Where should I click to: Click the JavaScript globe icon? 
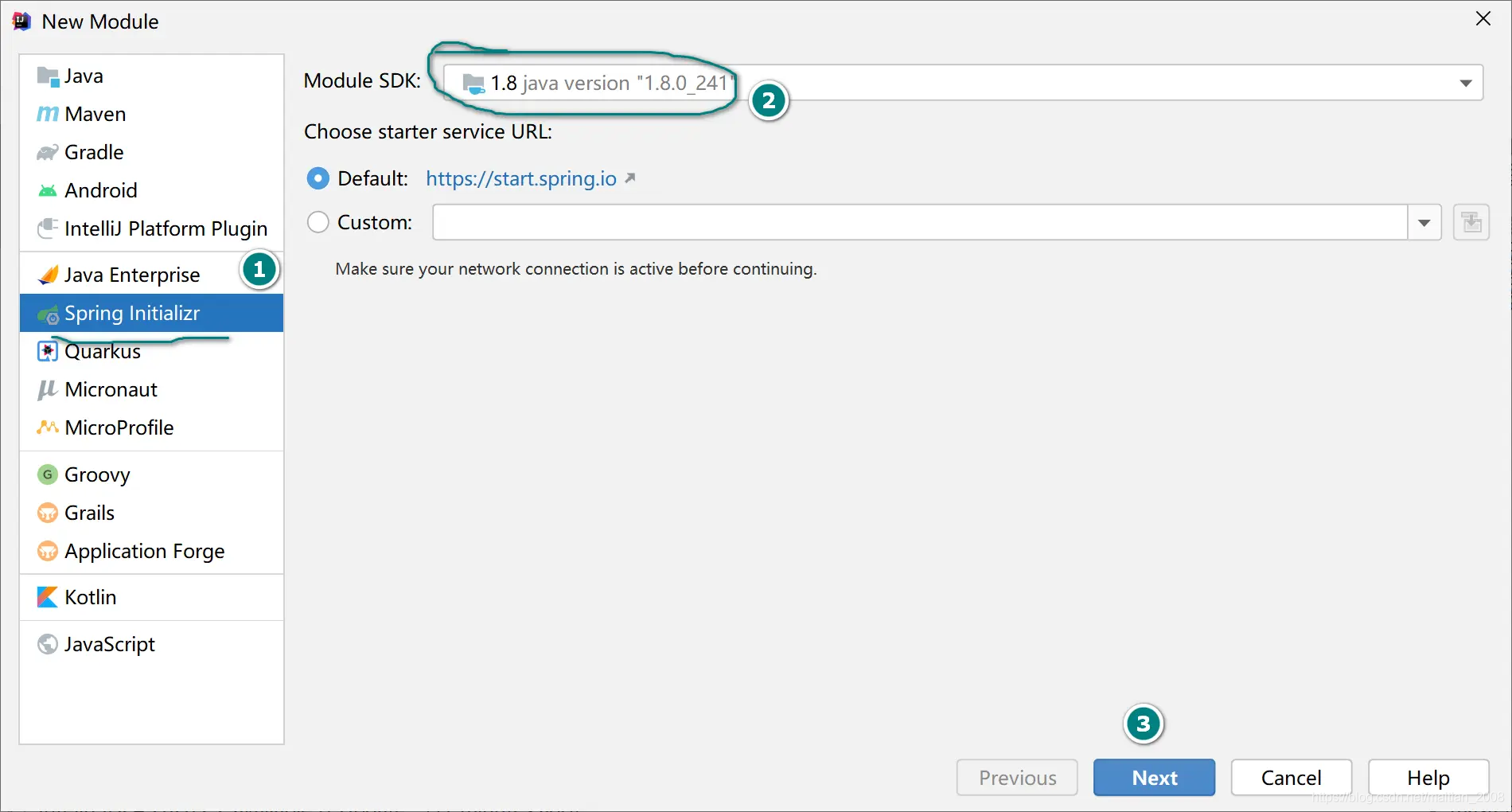(x=48, y=644)
